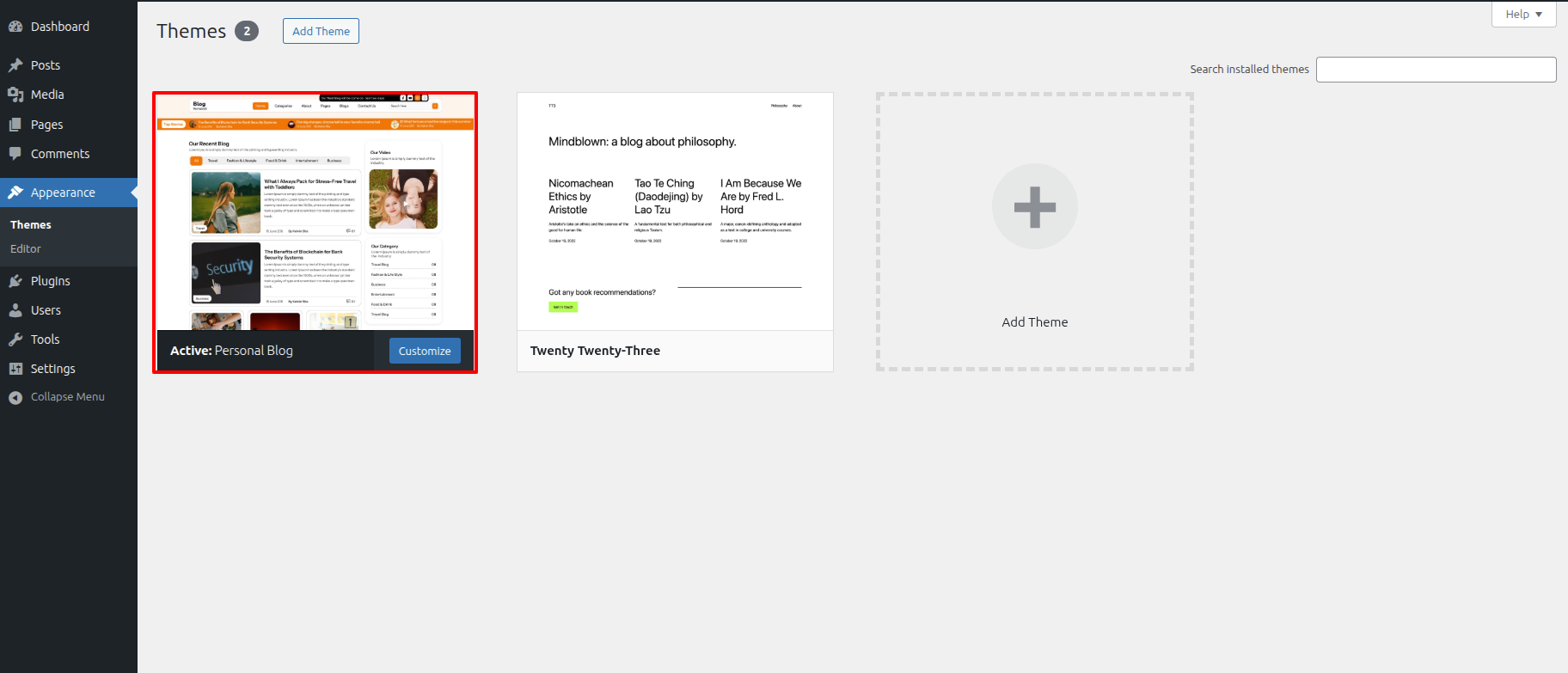Viewport: 1568px width, 673px height.
Task: Open the Appearance menu
Action: click(63, 193)
